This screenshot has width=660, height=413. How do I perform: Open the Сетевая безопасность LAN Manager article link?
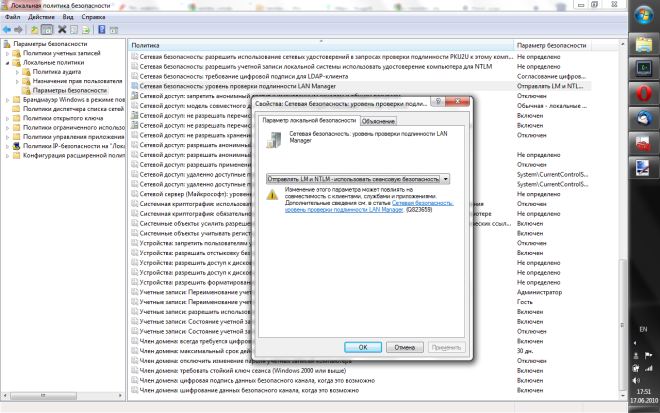[369, 206]
